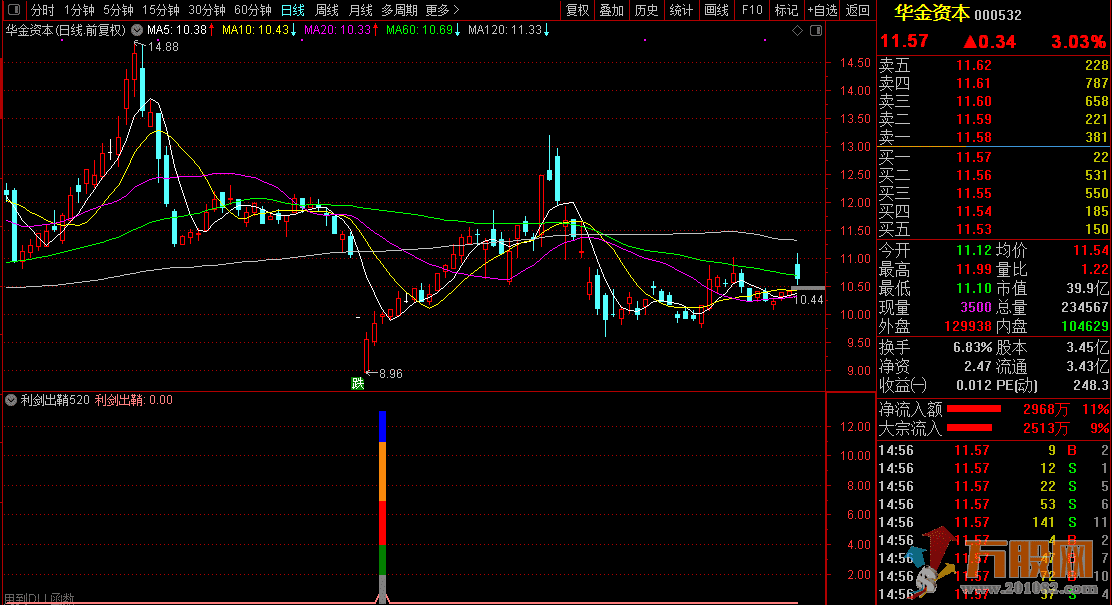The height and width of the screenshot is (605, 1112).
Task: Open the 复权 adjustment button
Action: (x=577, y=10)
